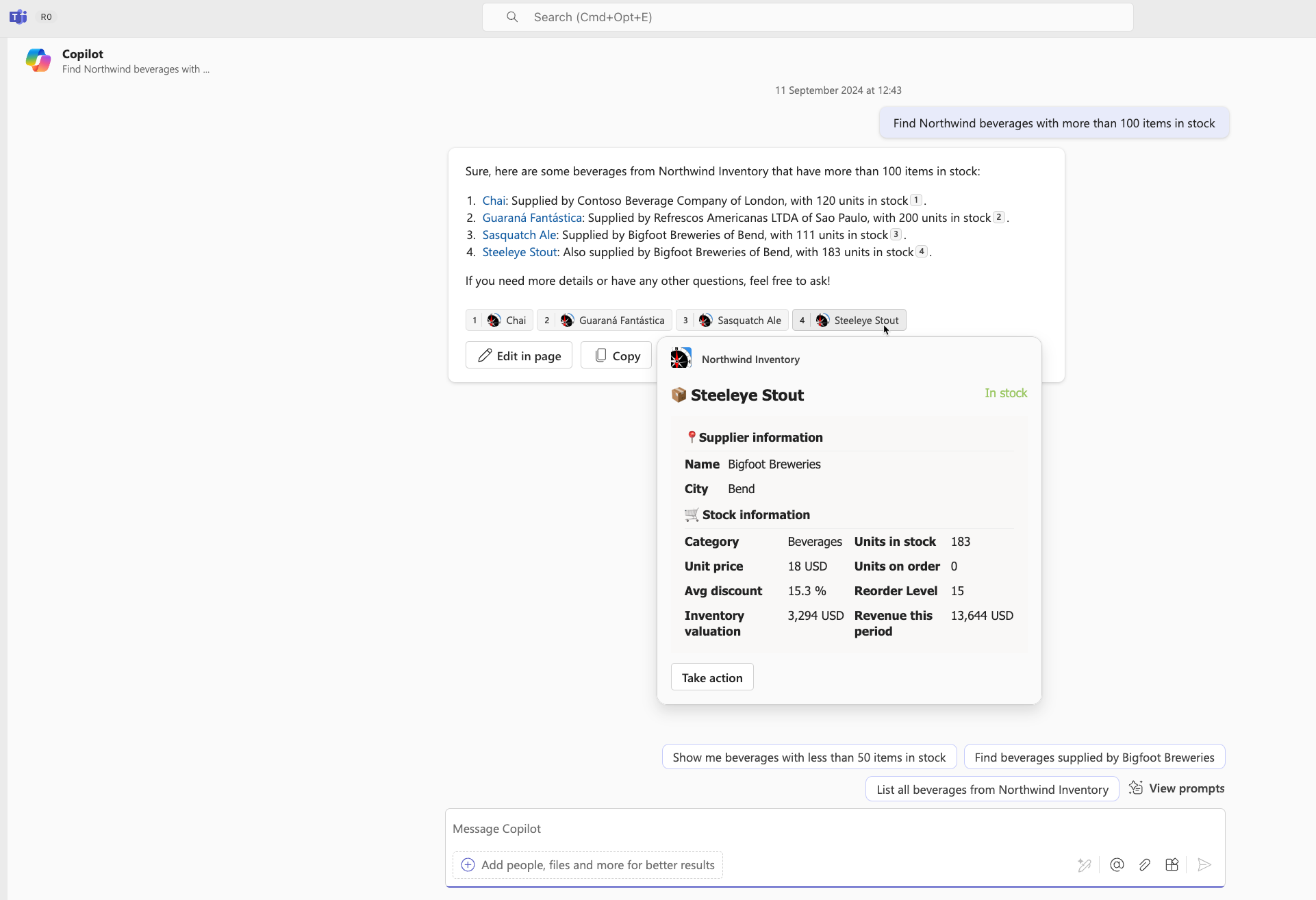
Task: Click the Message Copilot text box
Action: (835, 829)
